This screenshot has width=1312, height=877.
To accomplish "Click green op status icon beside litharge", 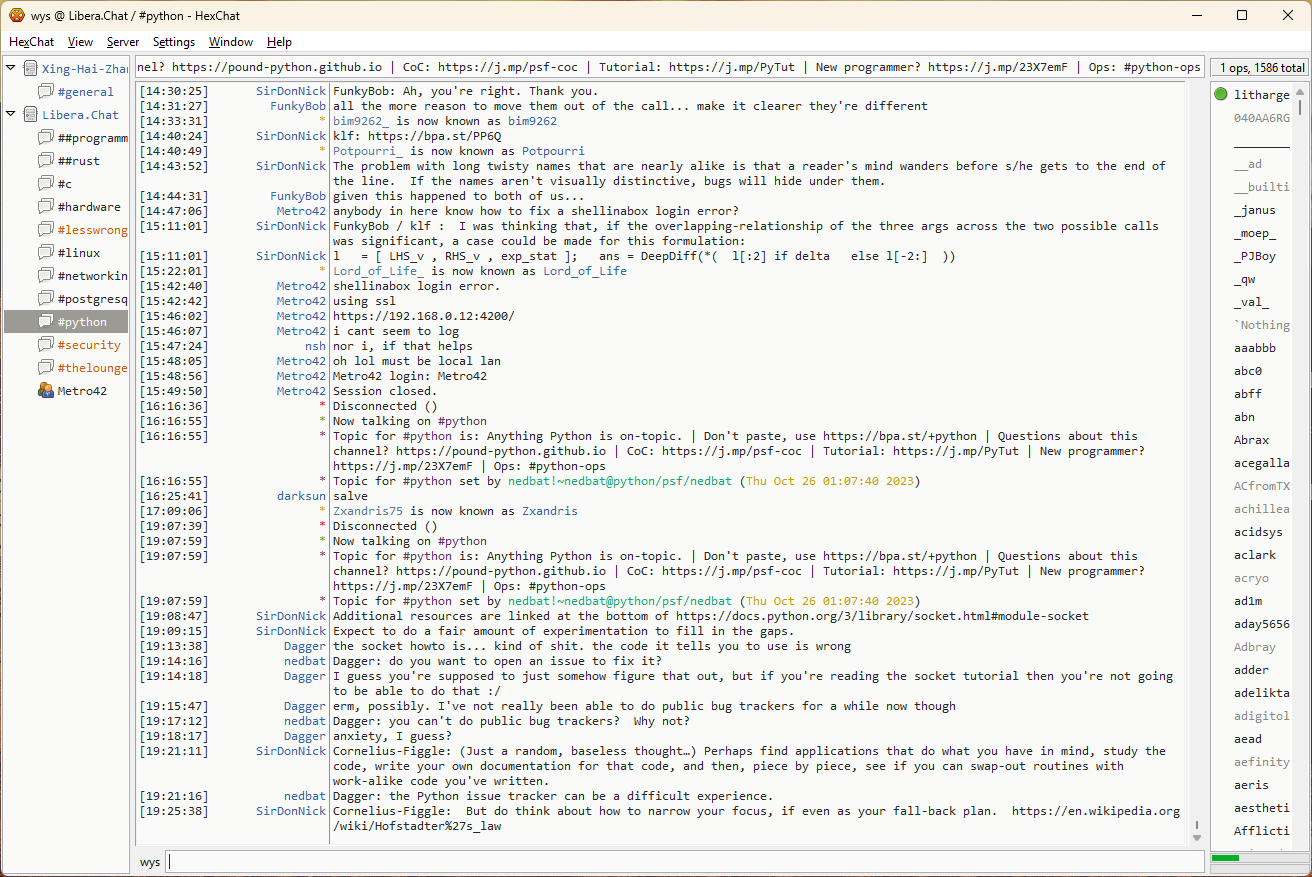I will pyautogui.click(x=1220, y=95).
